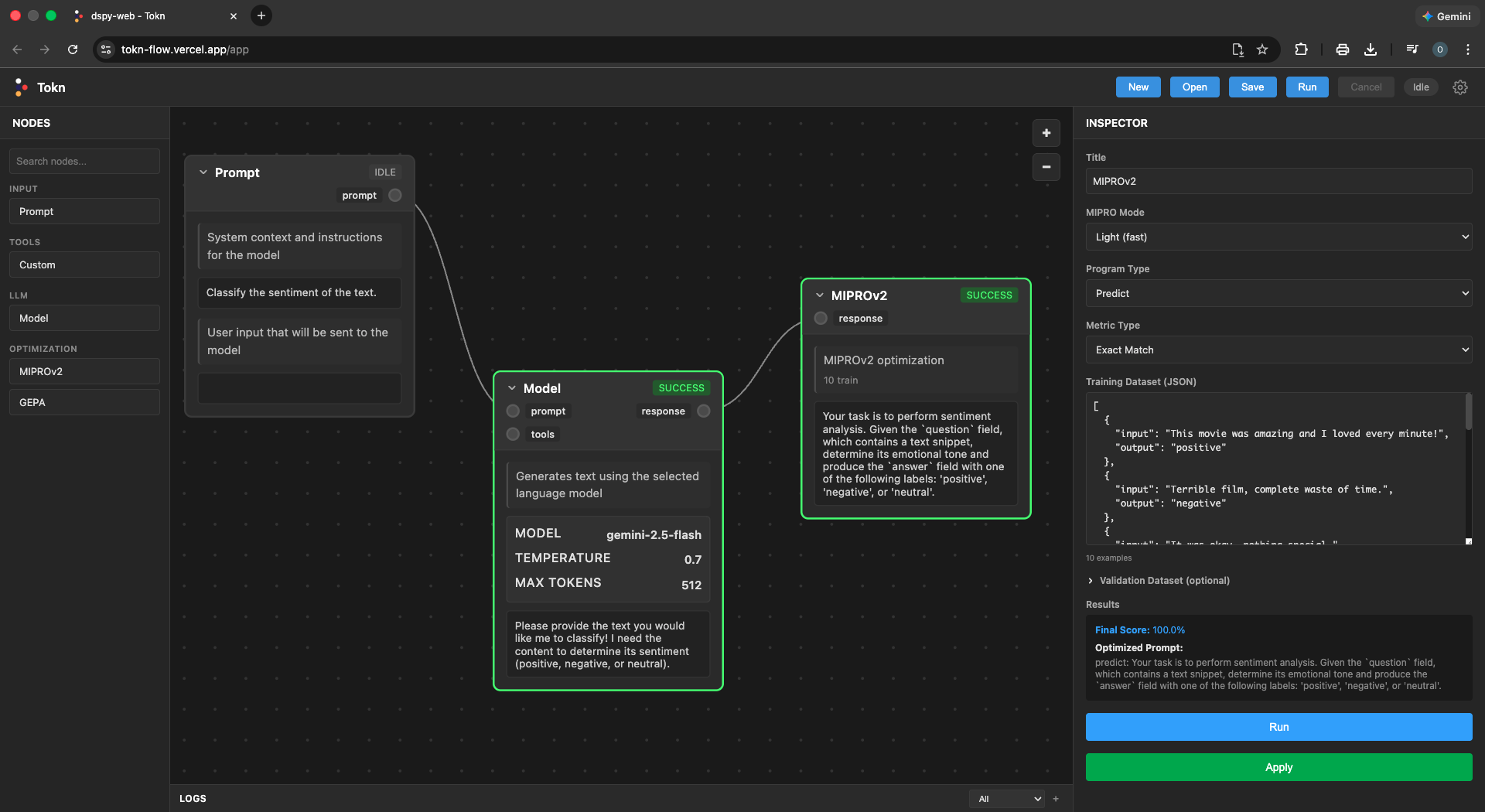Screen dimensions: 1485x812
Task: Click the prompt output port on the Prompt node
Action: coord(394,195)
